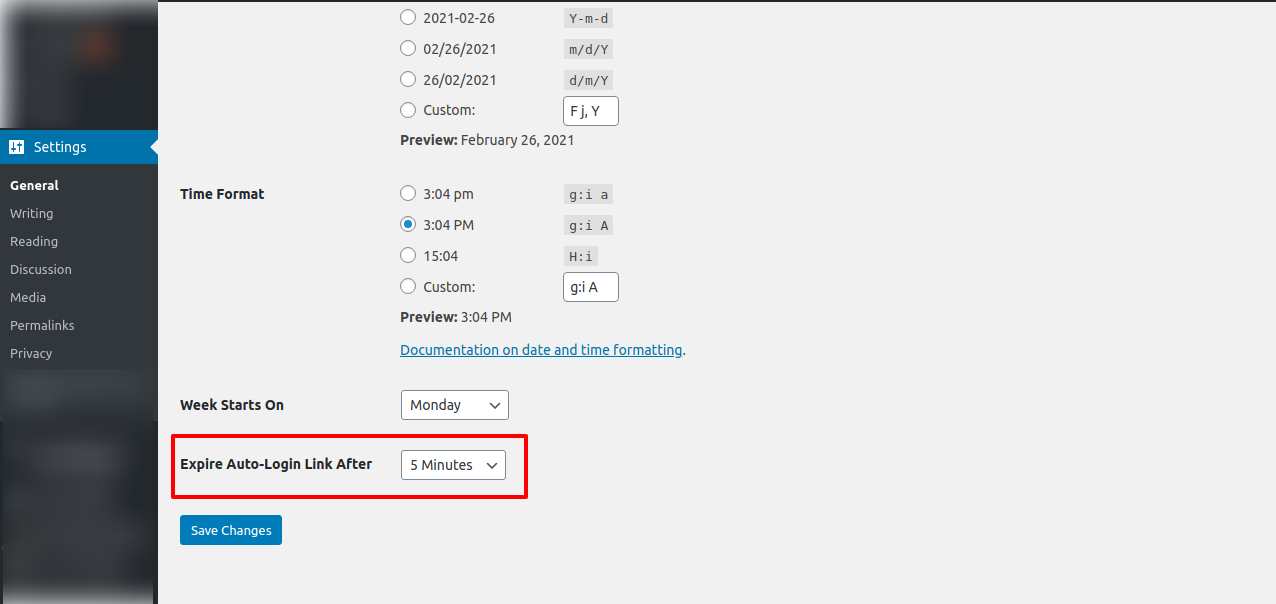This screenshot has width=1276, height=604.
Task: Select the 02/26/2021 date format
Action: 408,48
